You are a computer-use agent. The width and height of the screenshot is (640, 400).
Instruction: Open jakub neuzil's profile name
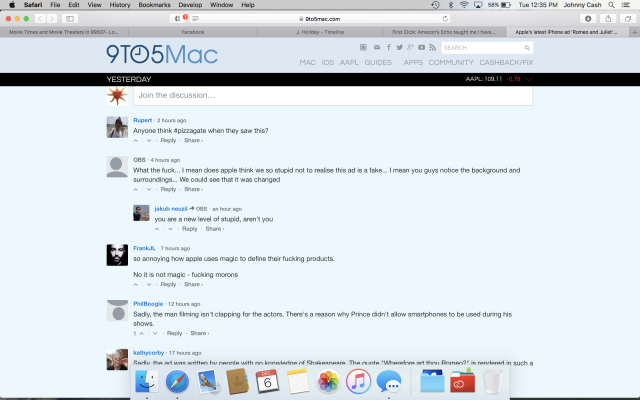point(171,209)
